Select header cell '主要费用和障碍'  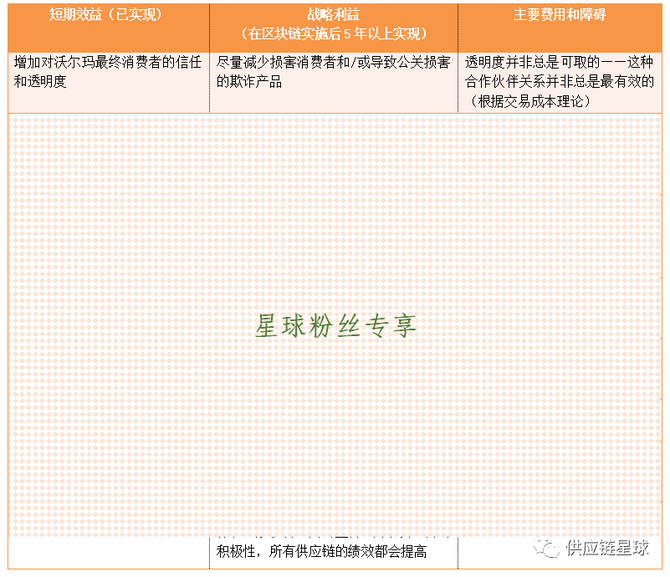coord(560,27)
